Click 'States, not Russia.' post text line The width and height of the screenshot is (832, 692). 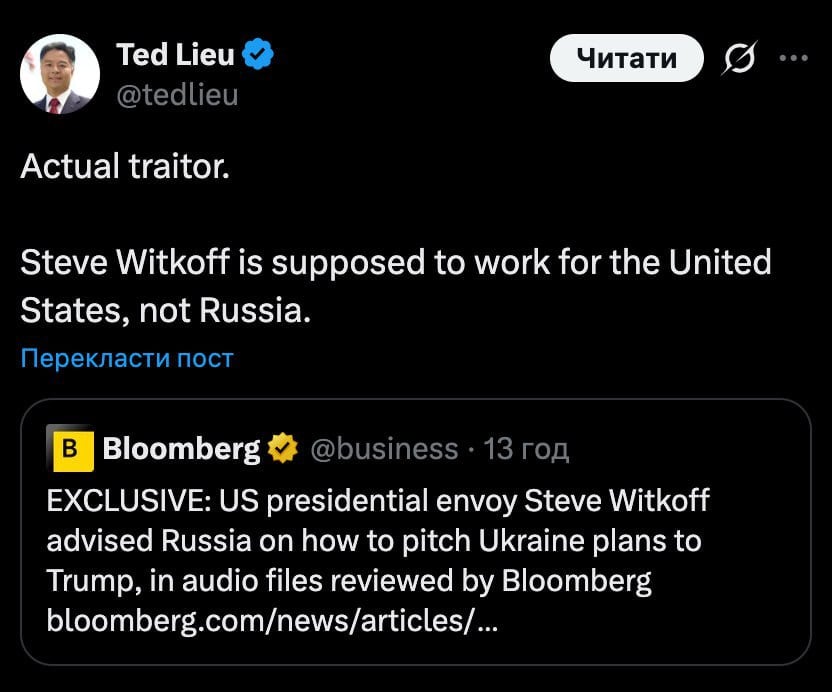pos(166,311)
